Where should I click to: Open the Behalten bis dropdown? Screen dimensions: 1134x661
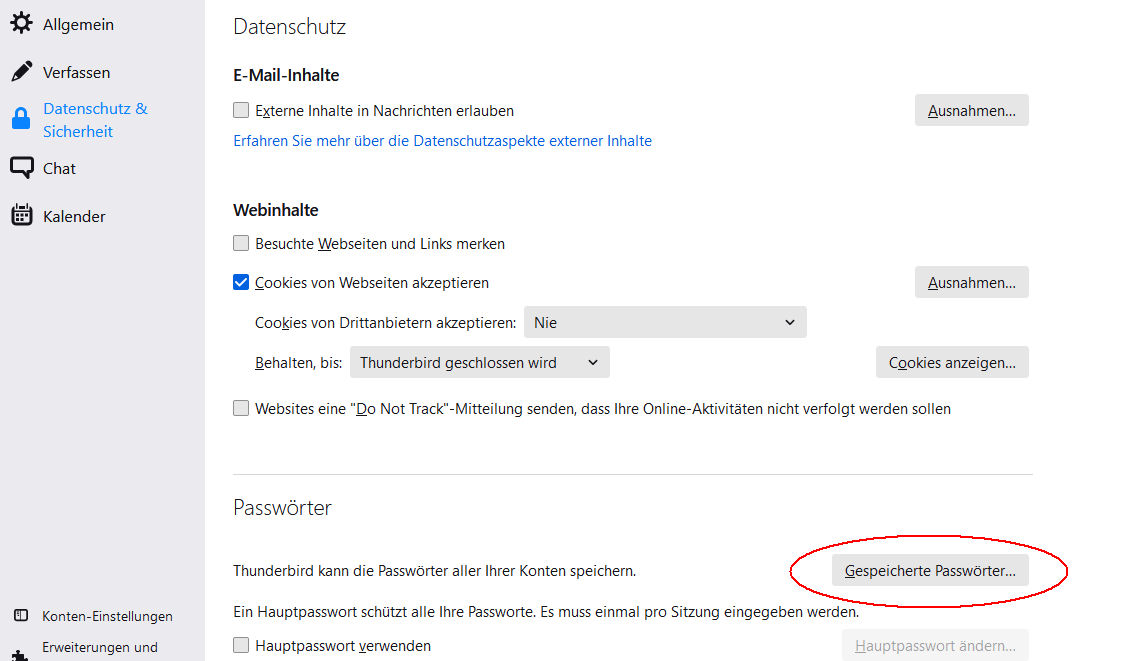tap(479, 362)
